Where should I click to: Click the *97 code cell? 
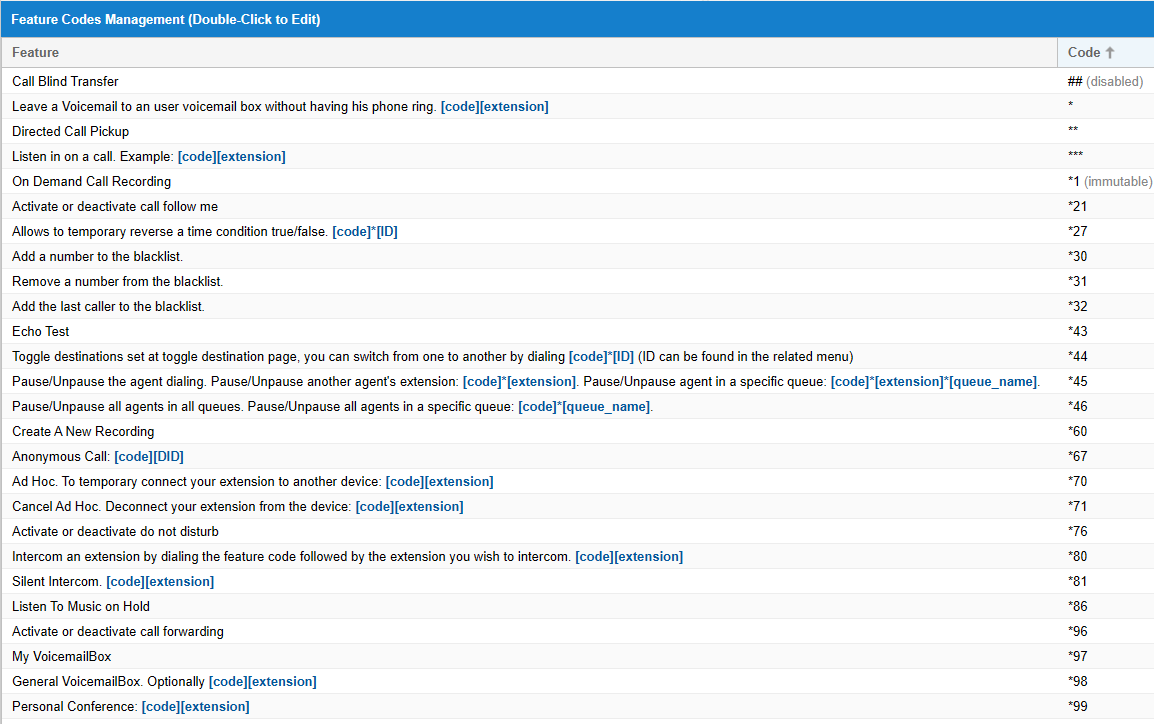1077,656
